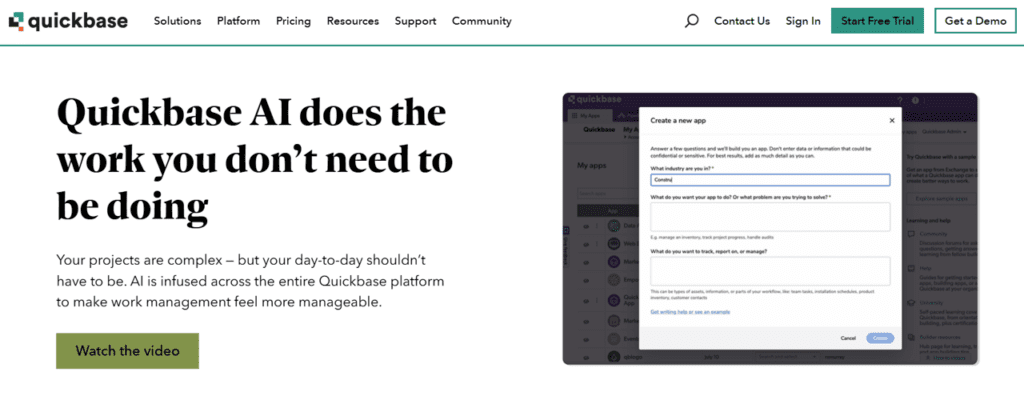Click the 'track, report on, or manage' box

[x=770, y=271]
